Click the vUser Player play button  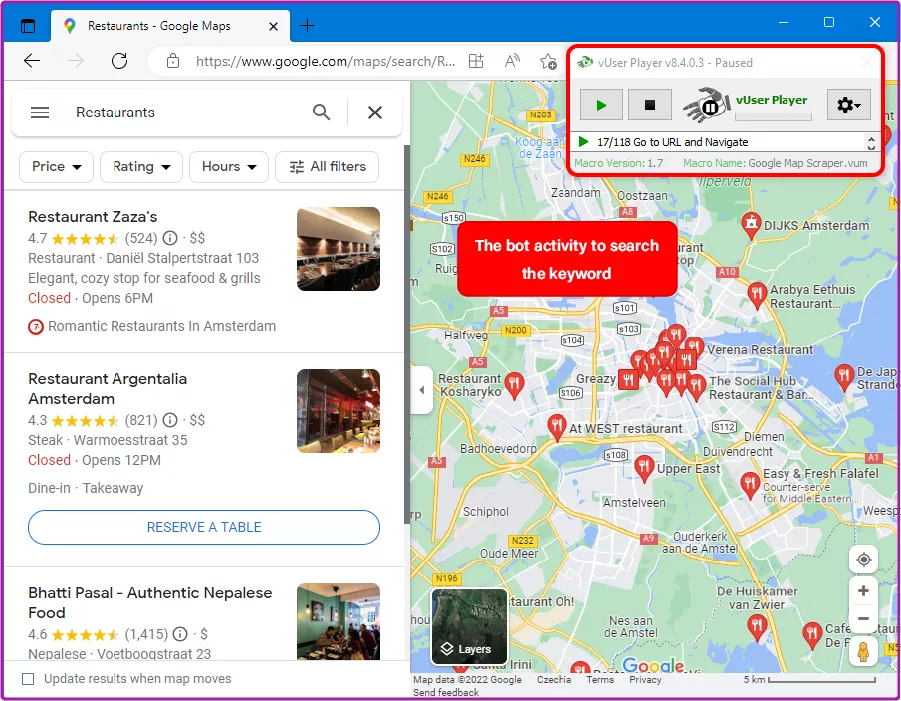point(600,105)
